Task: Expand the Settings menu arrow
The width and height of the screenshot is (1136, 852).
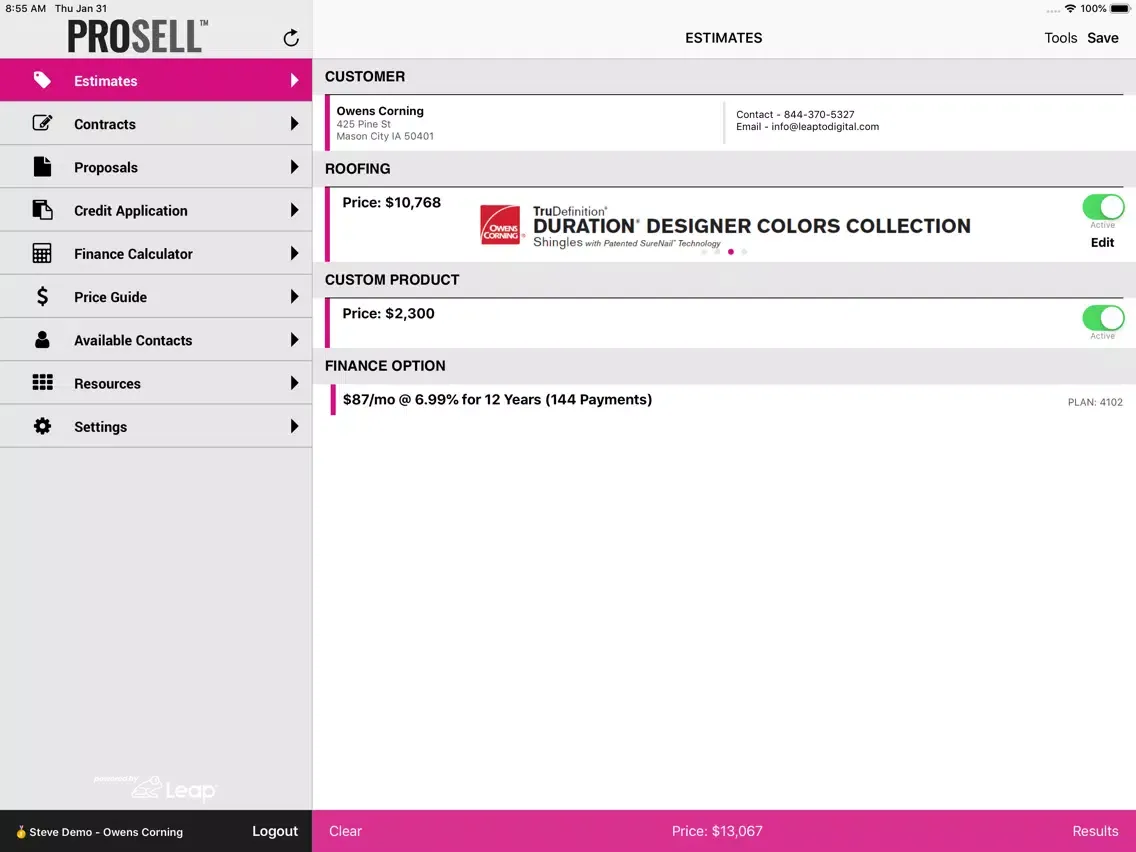Action: click(294, 426)
